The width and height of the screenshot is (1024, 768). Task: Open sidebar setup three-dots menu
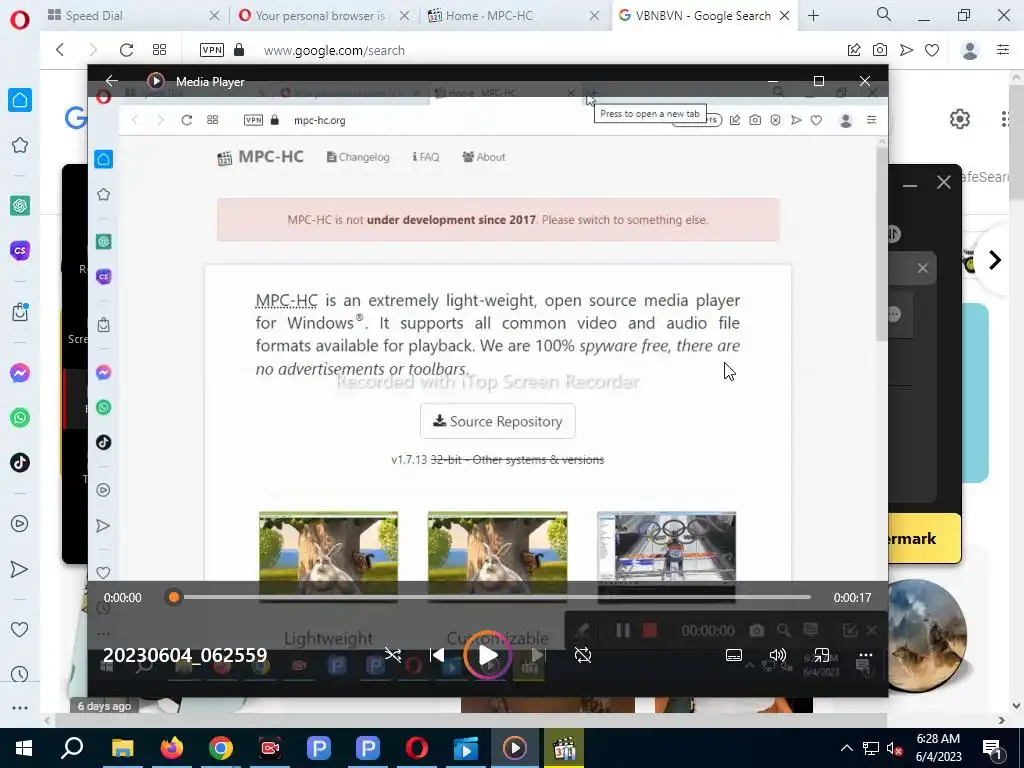(x=20, y=707)
